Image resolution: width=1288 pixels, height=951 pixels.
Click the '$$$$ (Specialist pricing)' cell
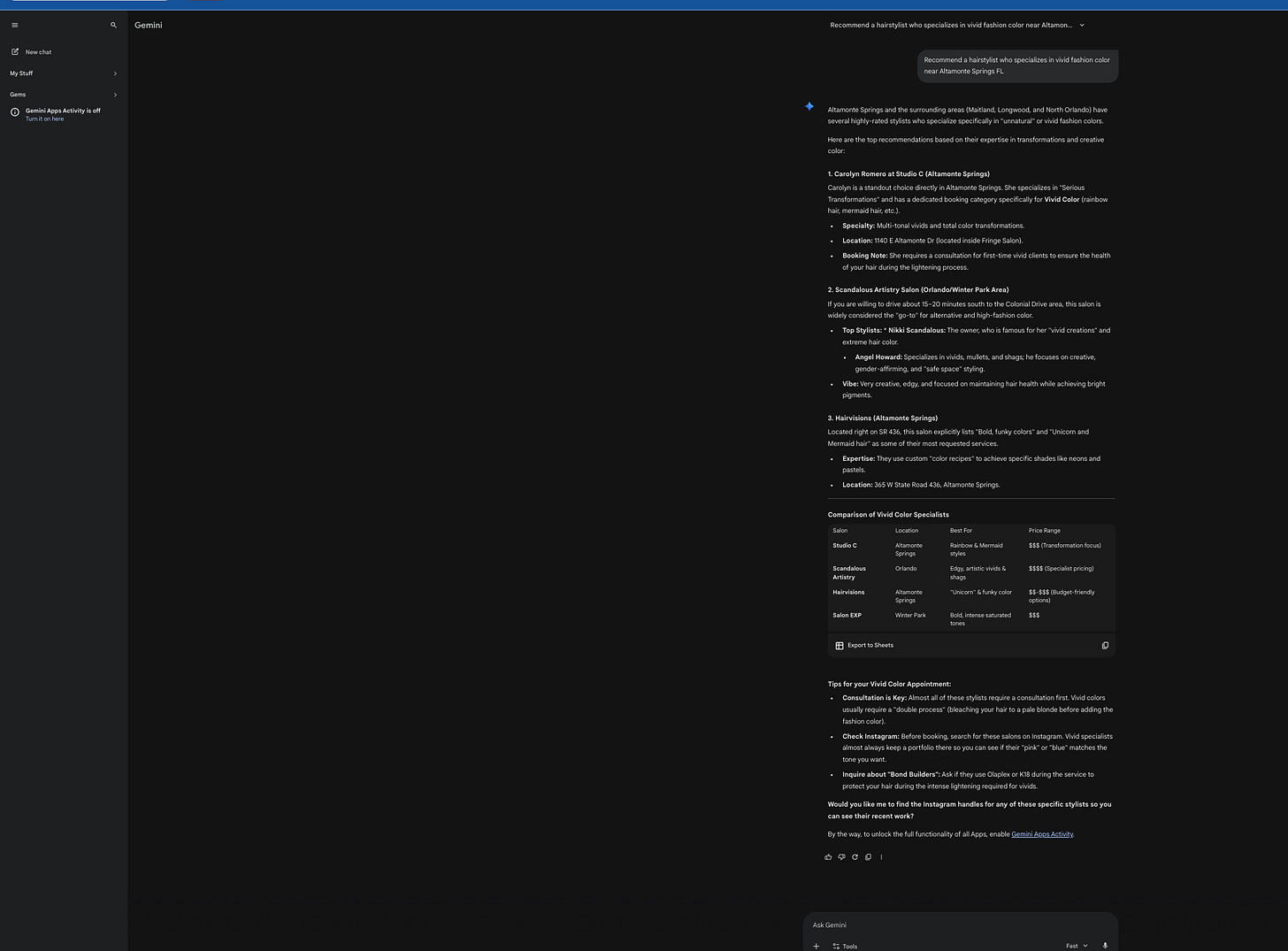coord(1062,569)
